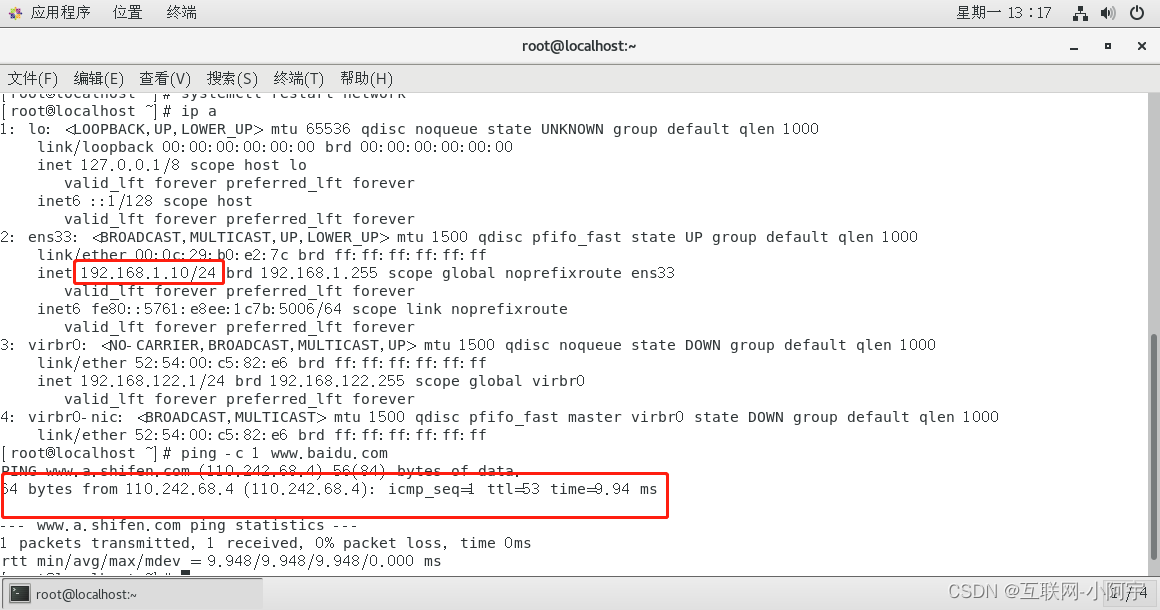The image size is (1160, 610).
Task: Click the '4: virbr0-nic:' interface name
Action: tap(62, 417)
